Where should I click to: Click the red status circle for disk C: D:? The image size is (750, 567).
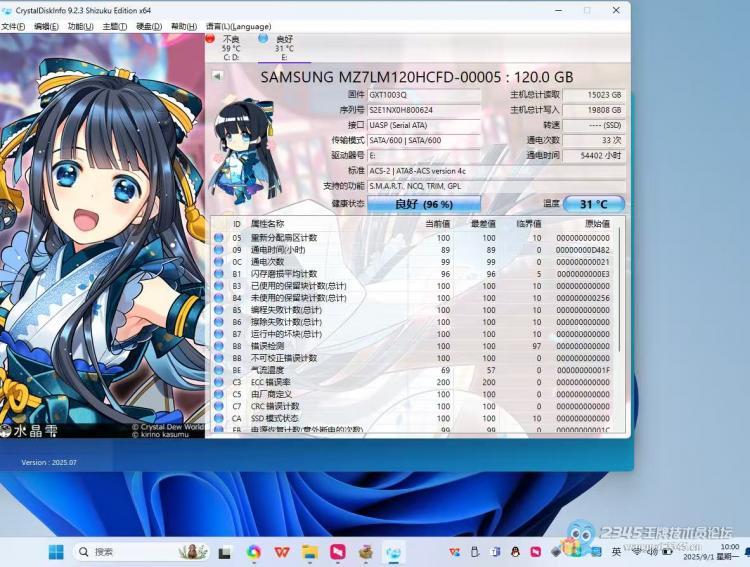tap(210, 39)
